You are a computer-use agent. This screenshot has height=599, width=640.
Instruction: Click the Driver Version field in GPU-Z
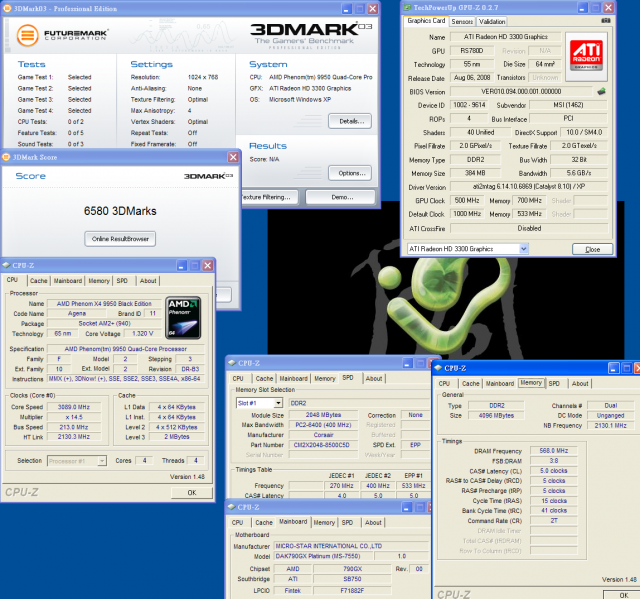coord(529,186)
